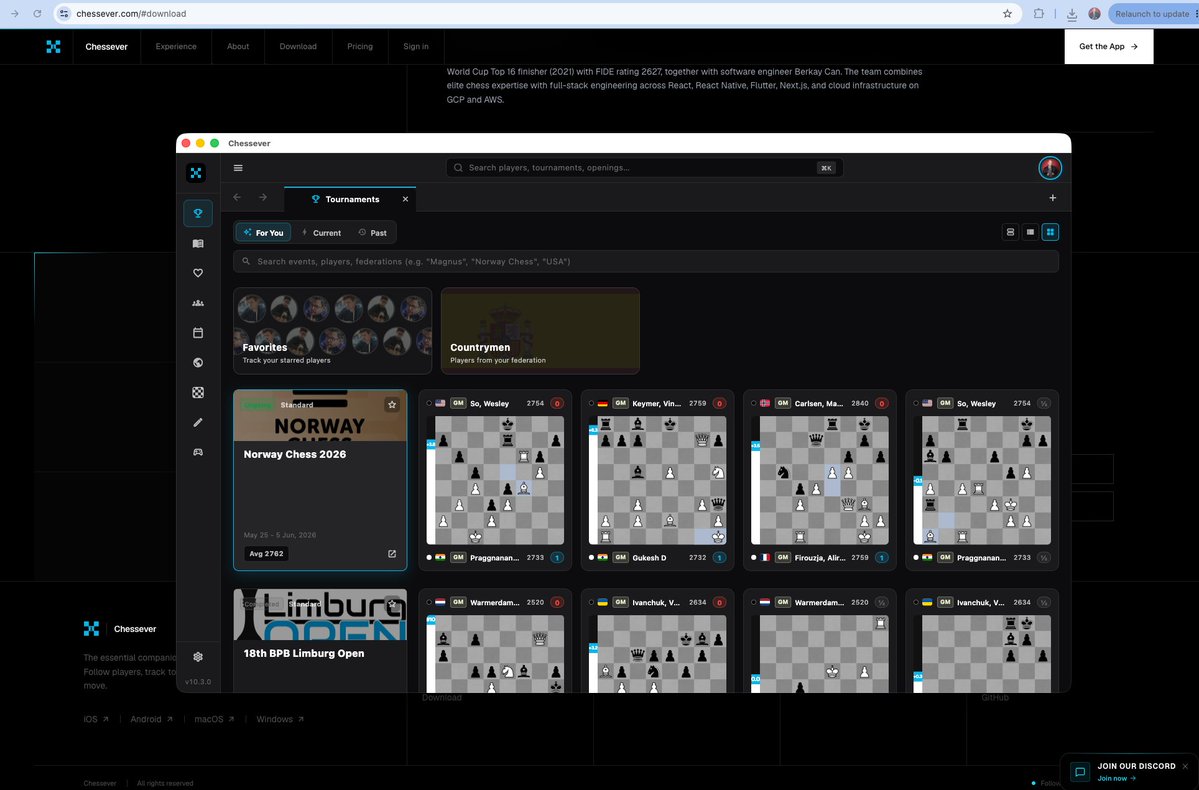Image resolution: width=1199 pixels, height=790 pixels.
Task: Close the Tournaments tab
Action: coord(405,199)
